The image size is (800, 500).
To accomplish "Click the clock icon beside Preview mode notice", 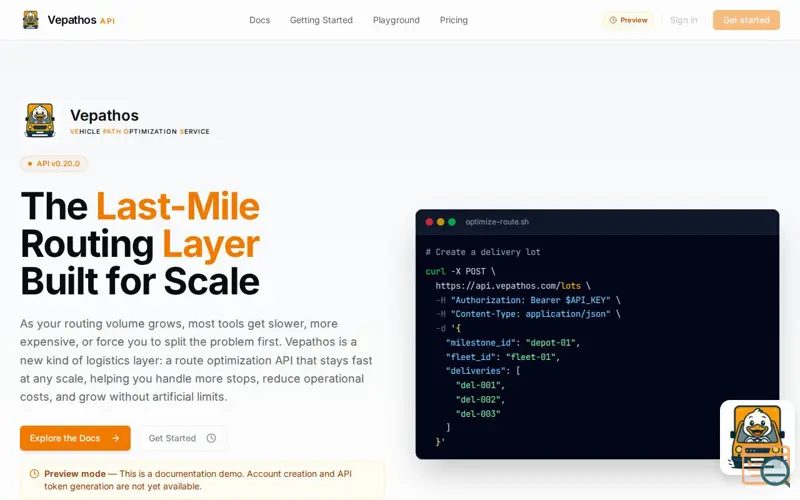I will click(34, 473).
